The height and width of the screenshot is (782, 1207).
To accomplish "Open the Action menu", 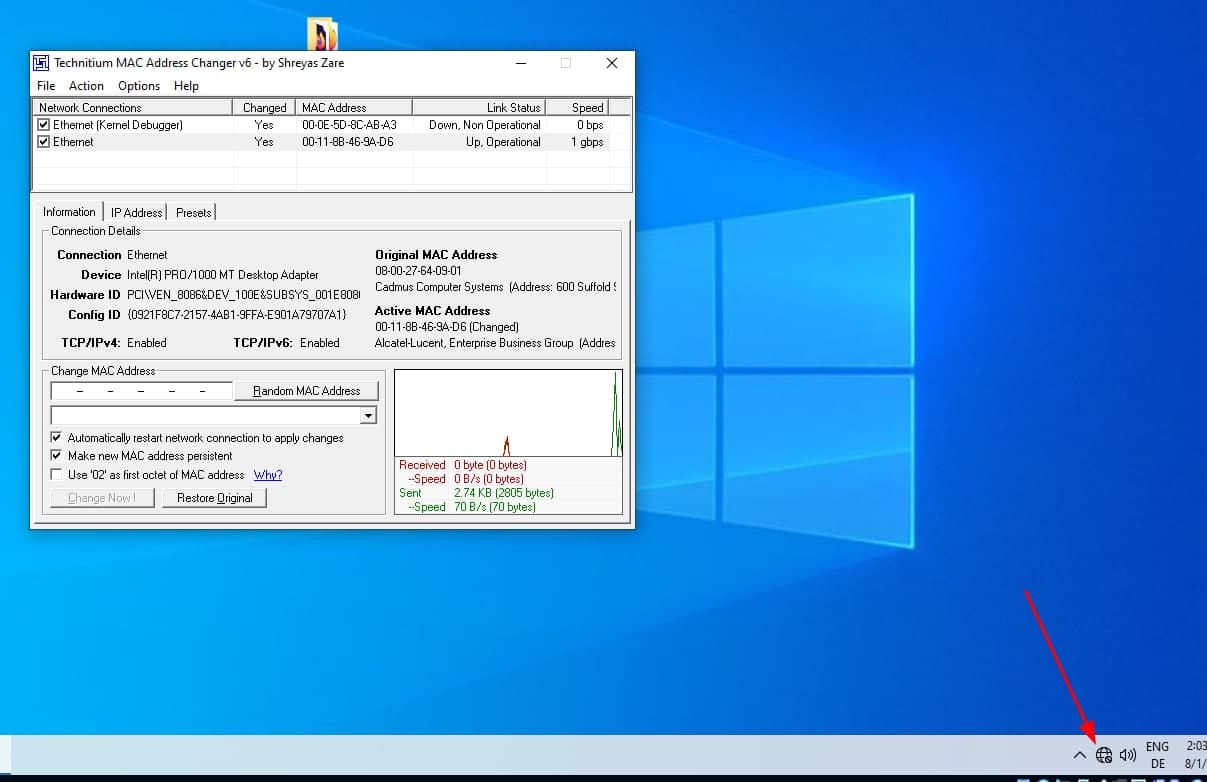I will (86, 86).
